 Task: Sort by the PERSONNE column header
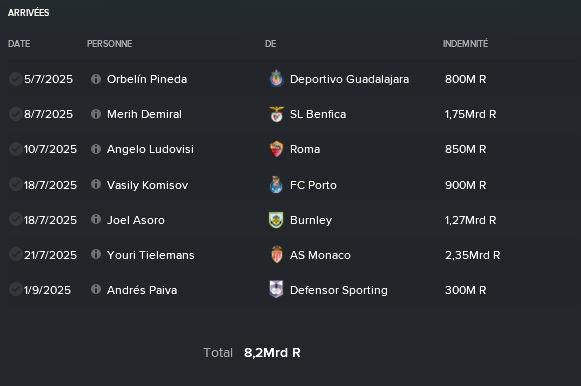110,44
